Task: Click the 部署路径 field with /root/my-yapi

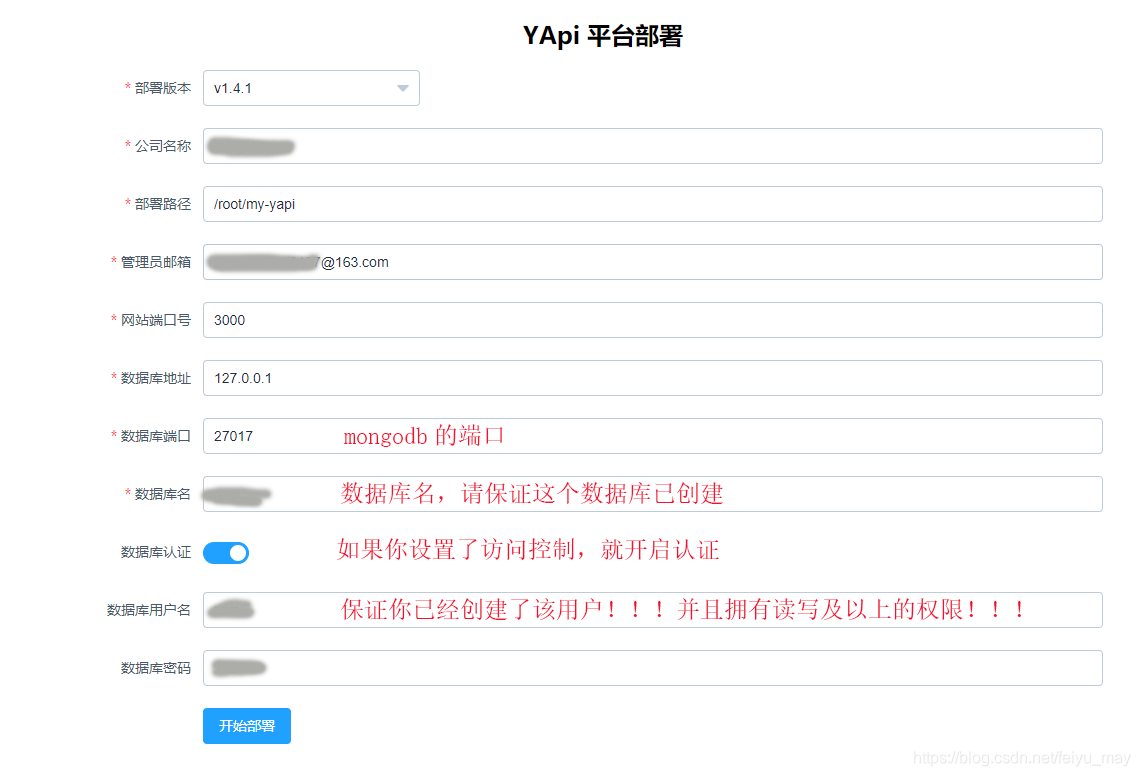Action: (652, 204)
